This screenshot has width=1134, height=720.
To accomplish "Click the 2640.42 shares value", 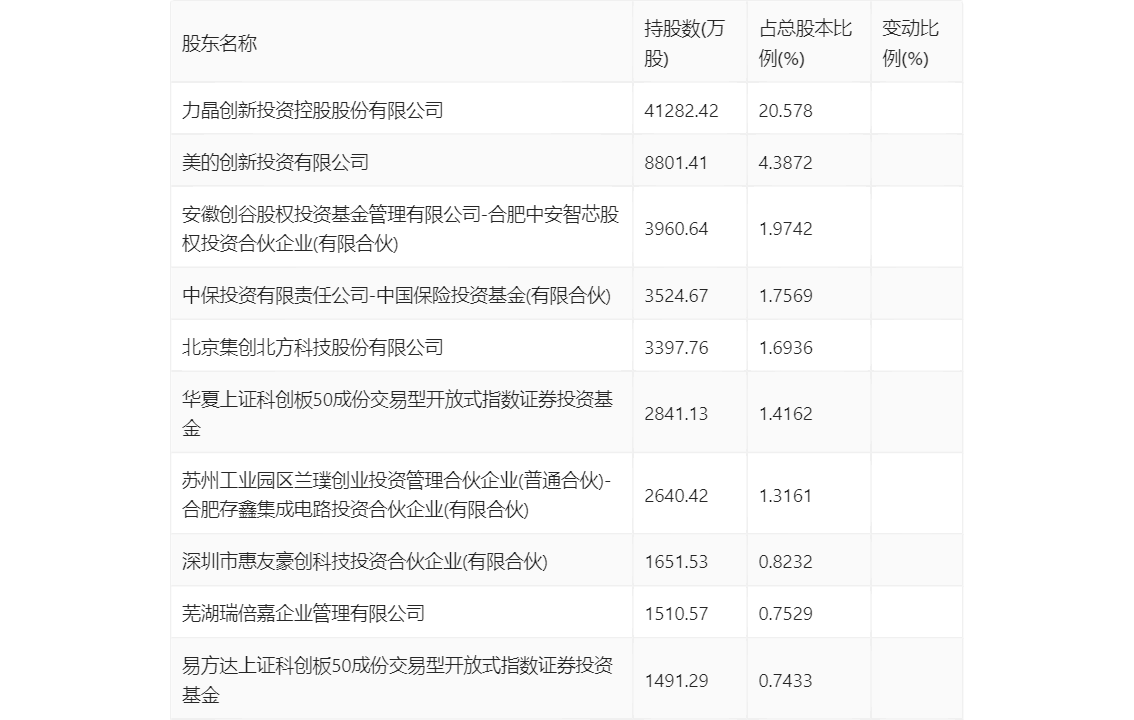I will tap(675, 496).
